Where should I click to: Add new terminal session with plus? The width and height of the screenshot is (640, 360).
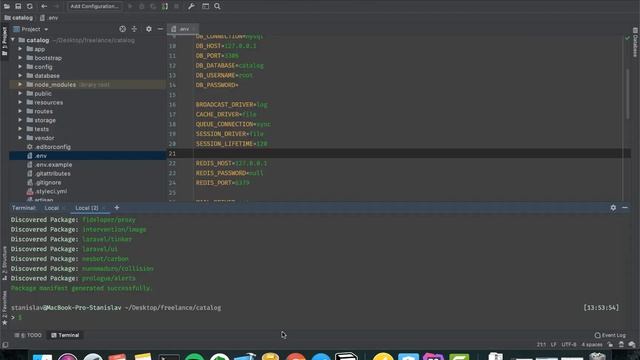(x=117, y=208)
